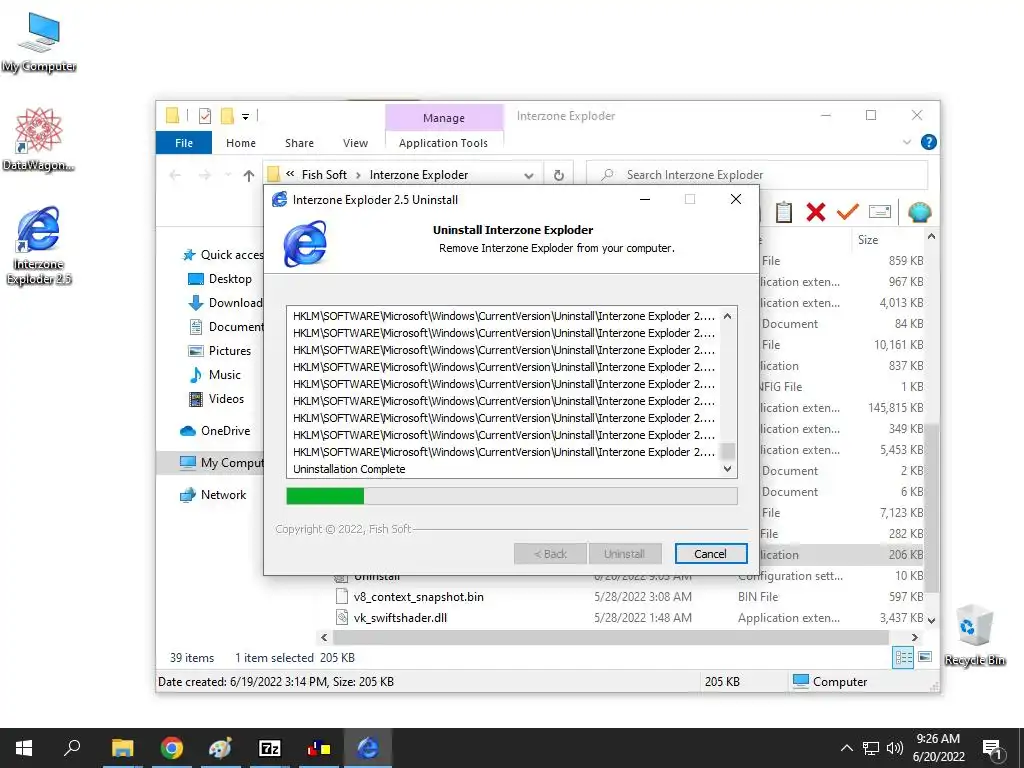The height and width of the screenshot is (768, 1024).
Task: Open the File menu tab
Action: pos(184,142)
